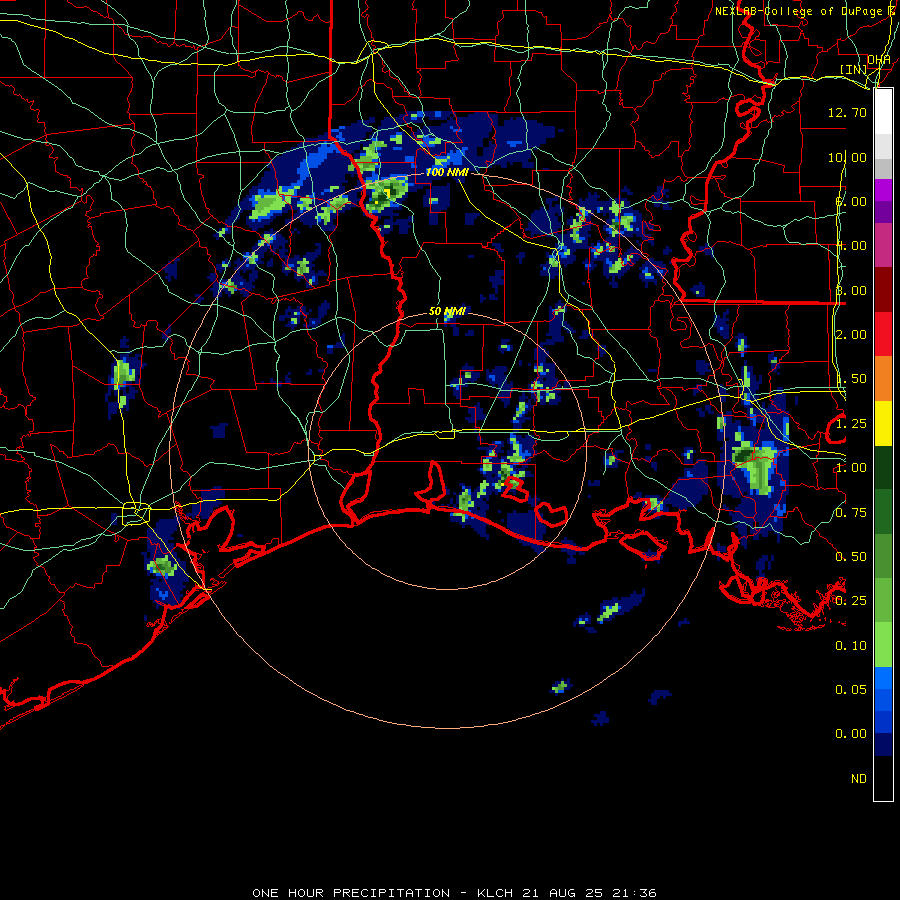
Task: Select the black ND swatch at the scale bottom
Action: pos(883,778)
